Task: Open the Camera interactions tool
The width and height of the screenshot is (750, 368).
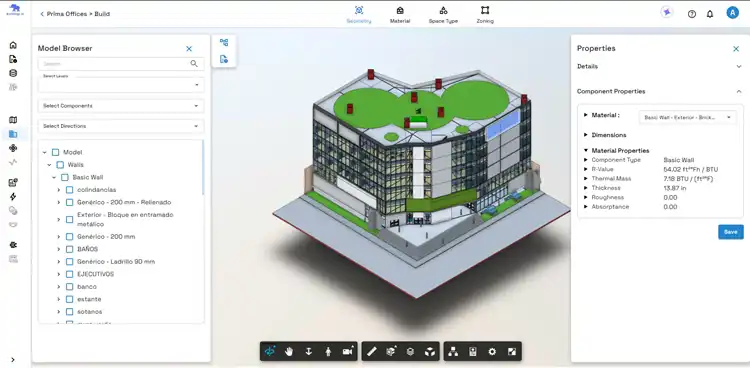Action: pyautogui.click(x=347, y=351)
